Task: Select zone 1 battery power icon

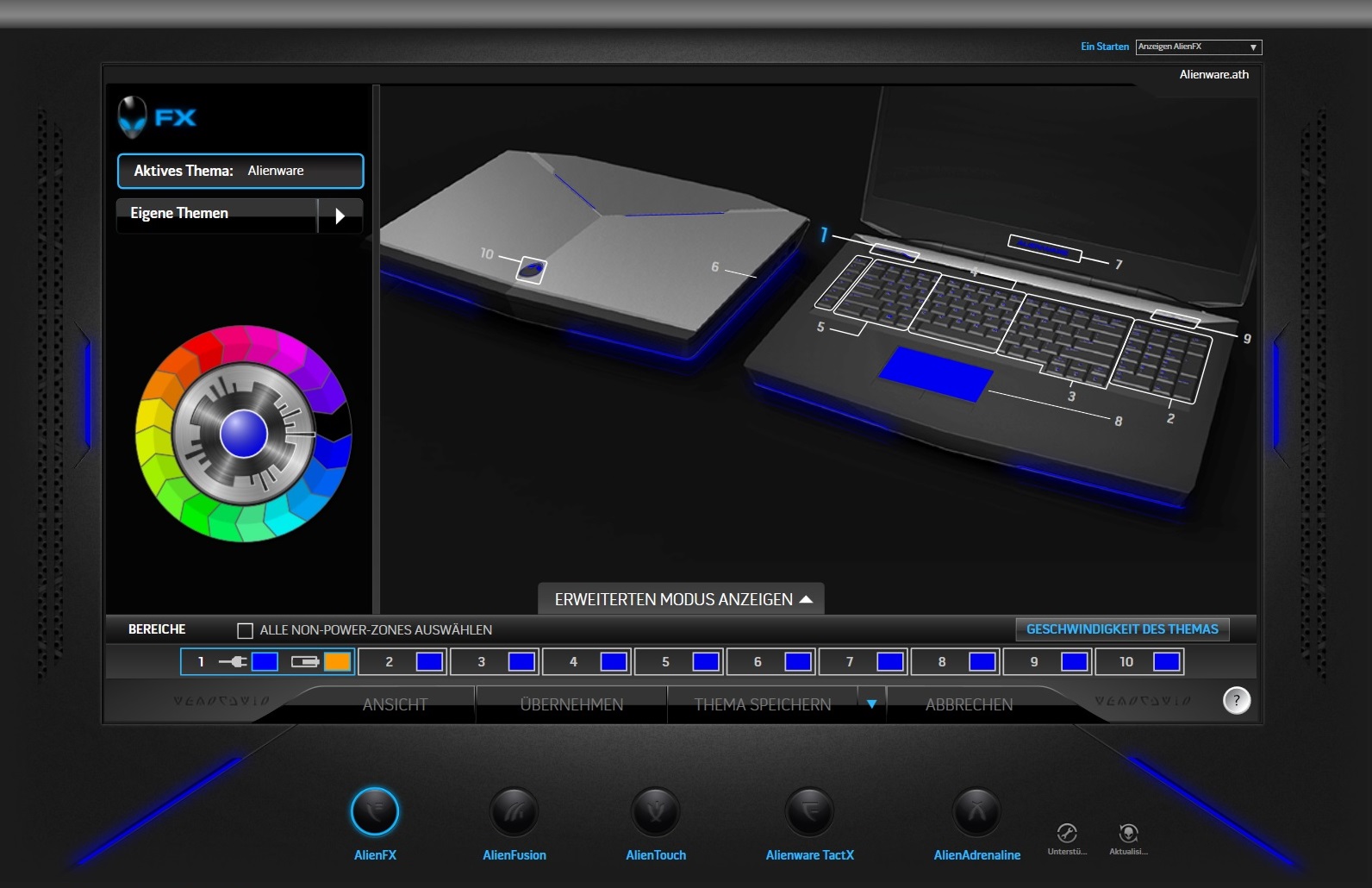Action: [305, 662]
